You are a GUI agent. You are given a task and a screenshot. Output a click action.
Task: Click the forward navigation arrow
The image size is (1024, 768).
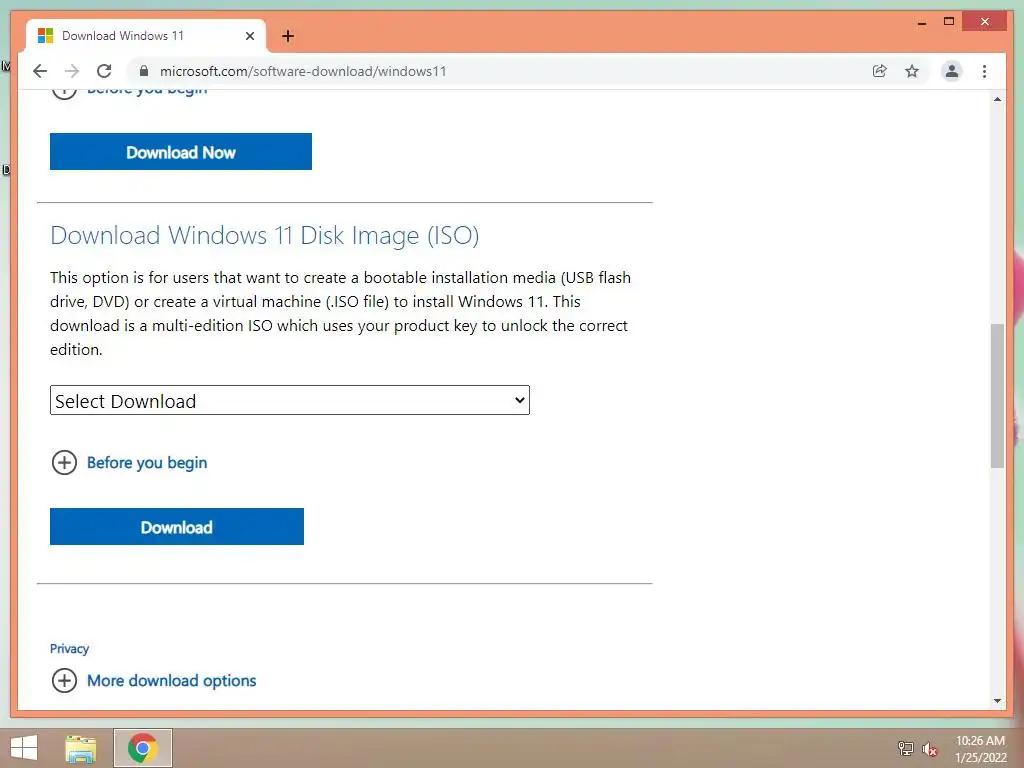[72, 71]
